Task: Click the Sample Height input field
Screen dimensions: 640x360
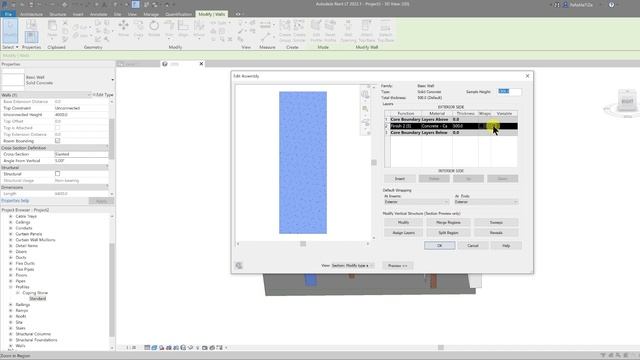Action: coord(509,91)
